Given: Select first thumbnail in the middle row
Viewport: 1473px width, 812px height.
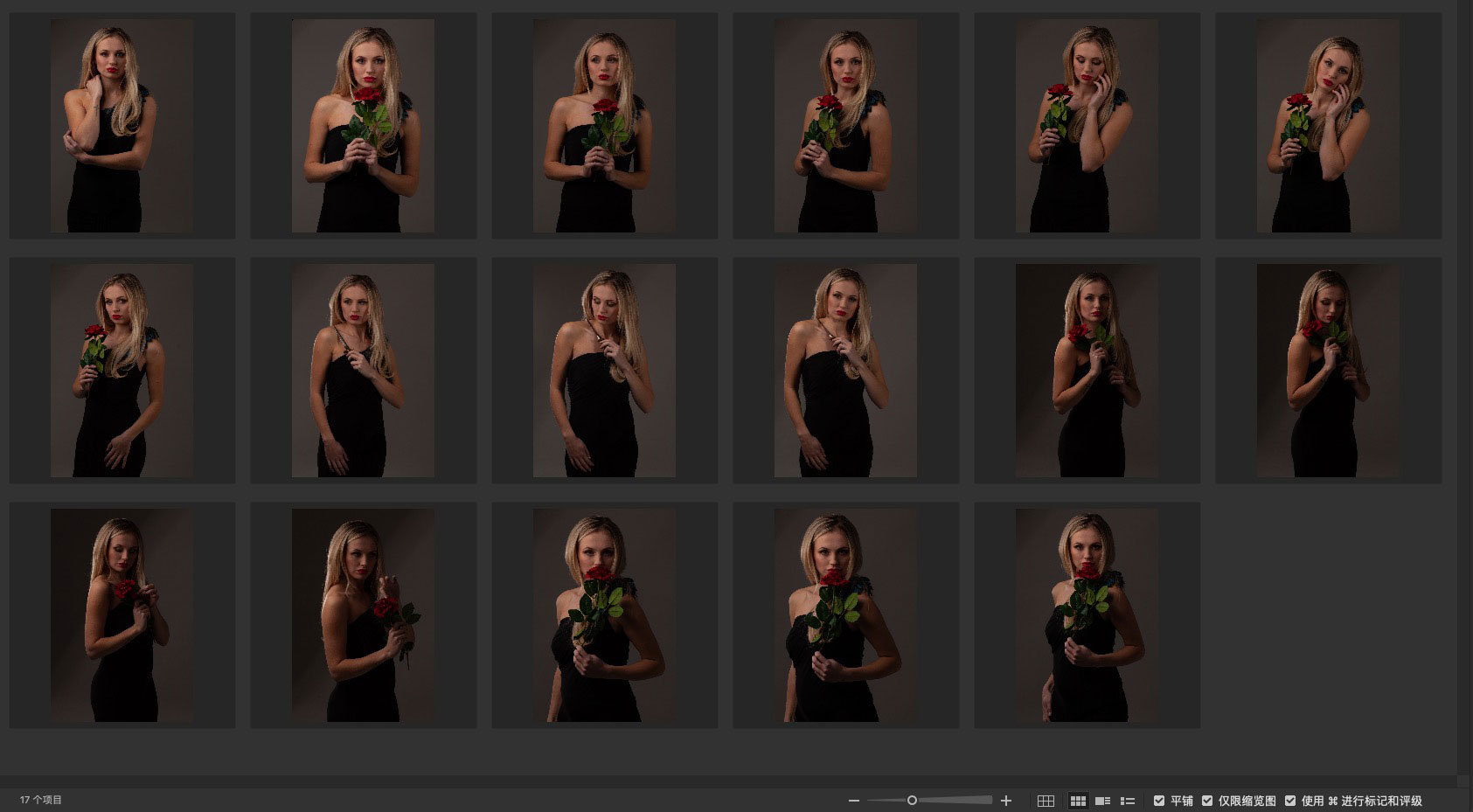Looking at the screenshot, I should click(x=122, y=371).
